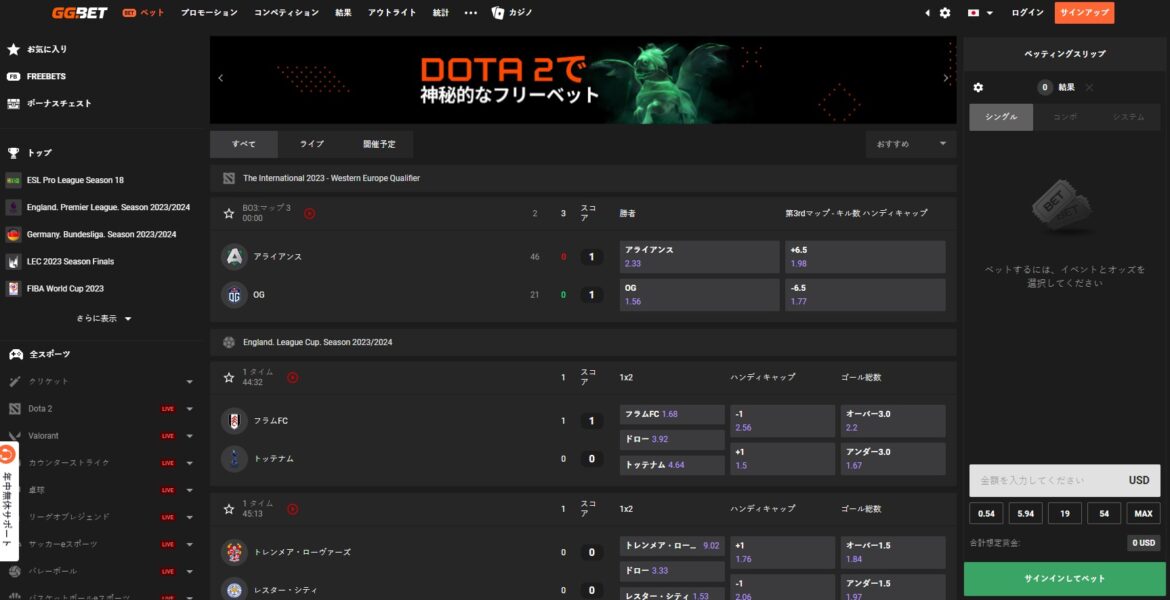The height and width of the screenshot is (600, 1170).
Task: Click live icon beside 45:13 match time
Action: [x=292, y=509]
